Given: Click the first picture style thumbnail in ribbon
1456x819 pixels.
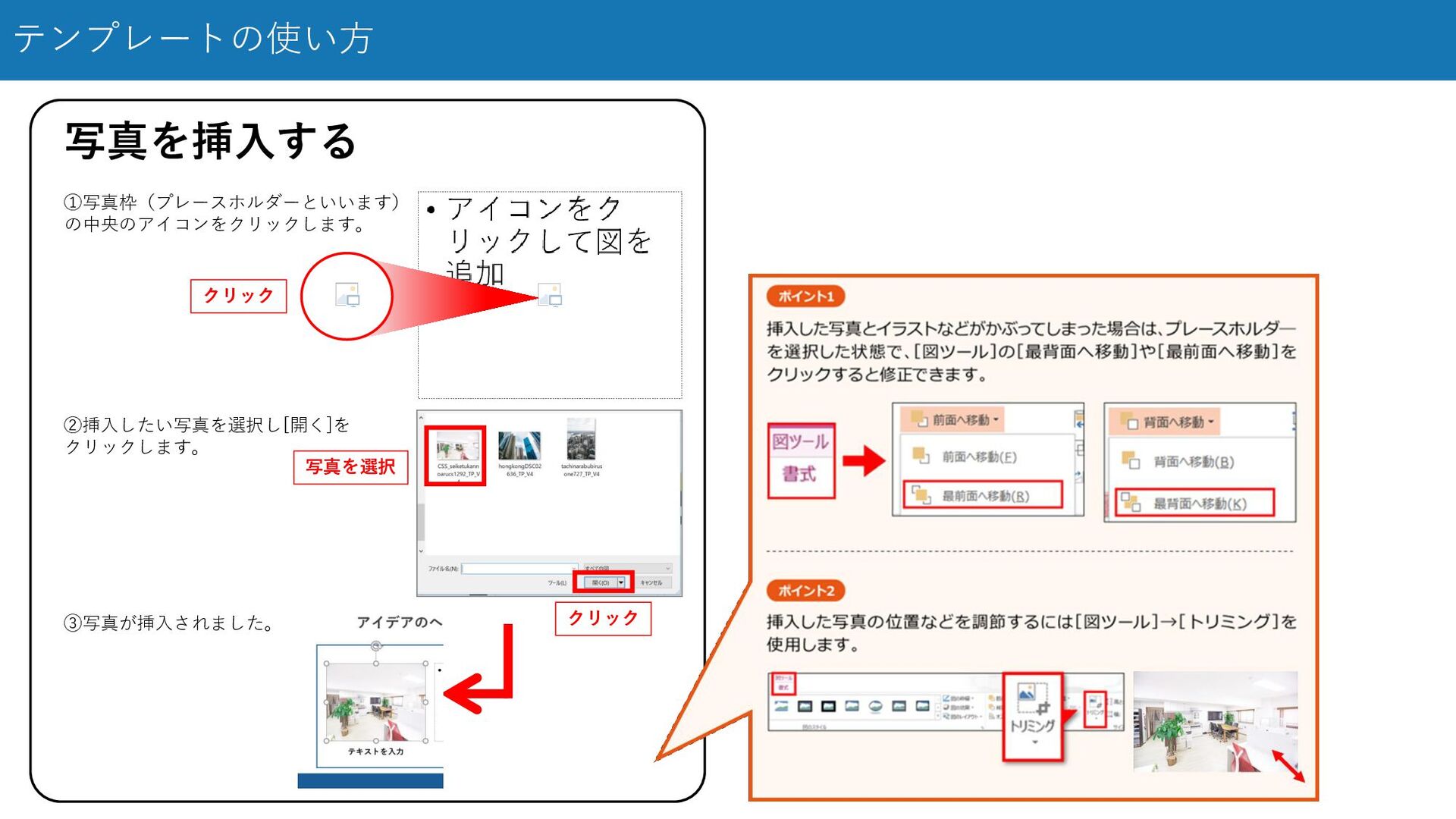Looking at the screenshot, I should coord(782,706).
